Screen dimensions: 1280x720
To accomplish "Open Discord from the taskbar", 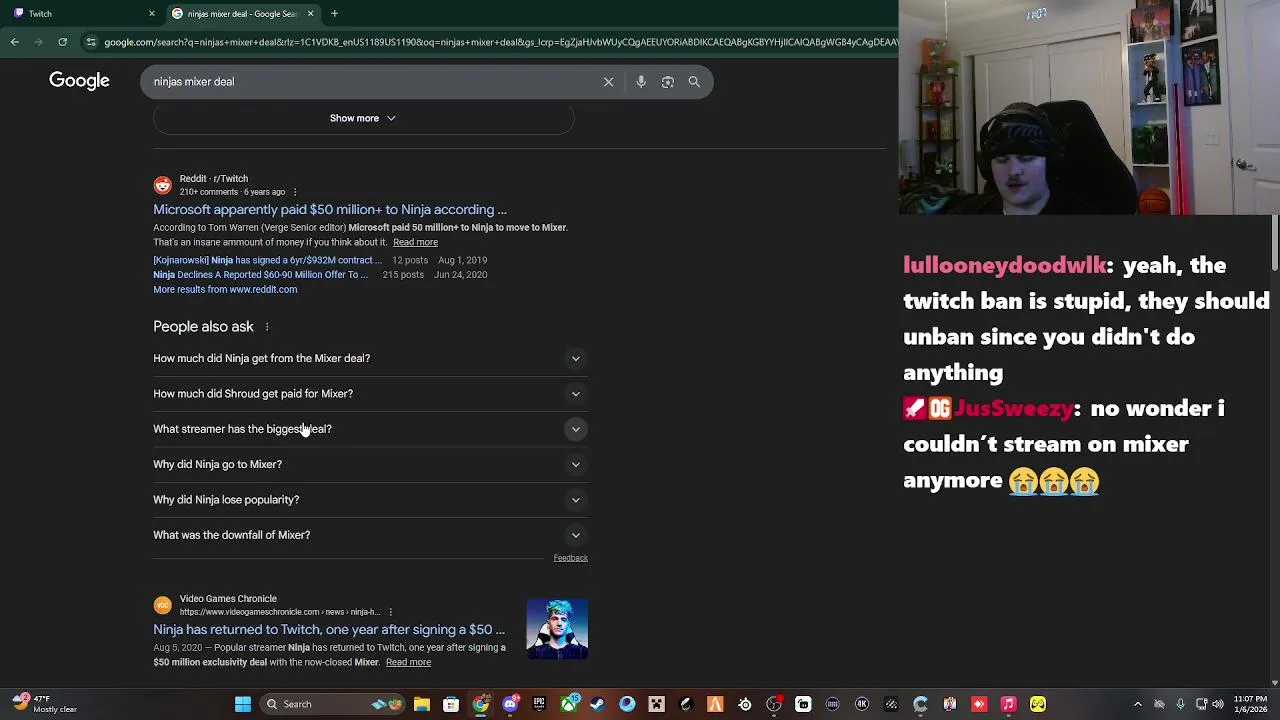I will pos(510,704).
